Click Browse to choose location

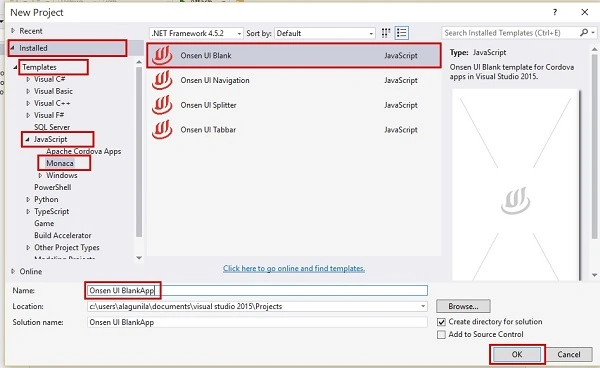tap(463, 306)
